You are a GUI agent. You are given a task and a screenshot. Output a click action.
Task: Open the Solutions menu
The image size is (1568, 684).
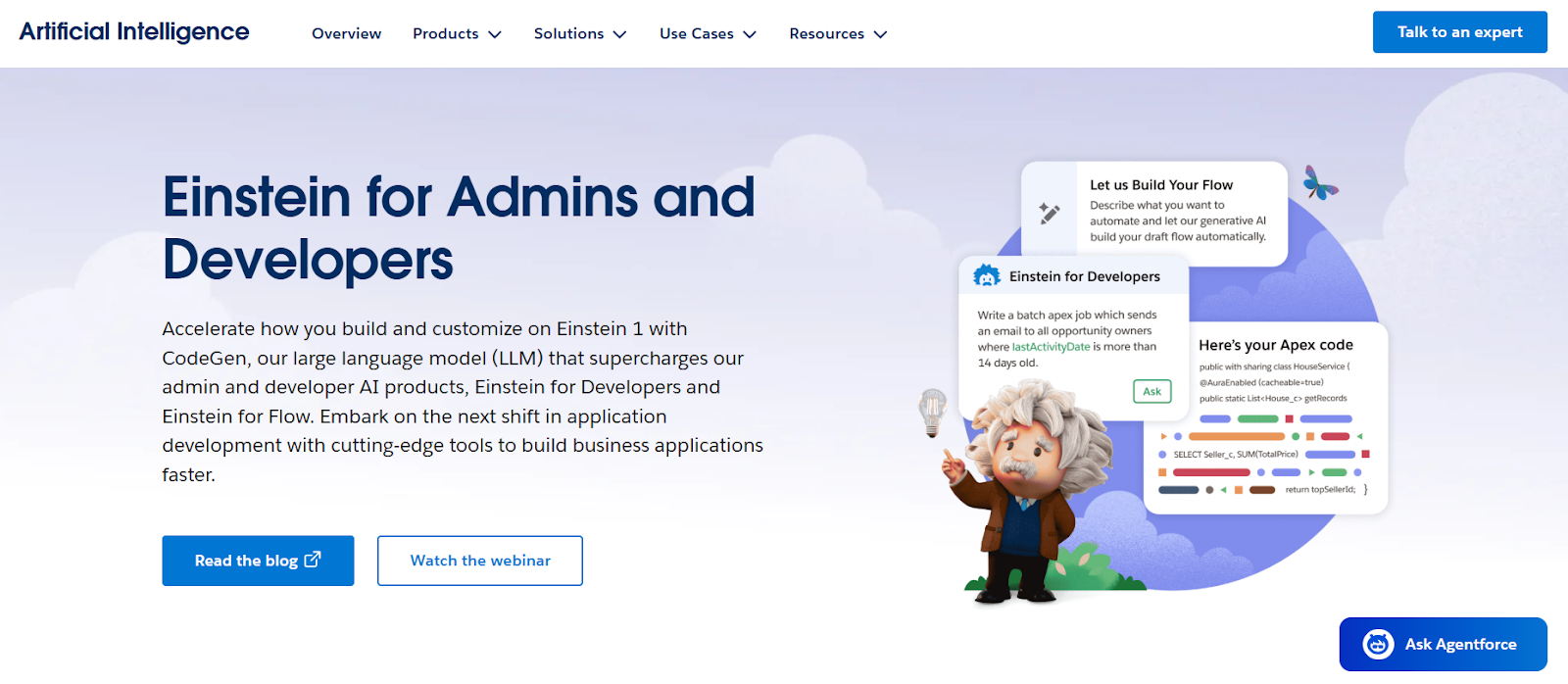pos(580,33)
